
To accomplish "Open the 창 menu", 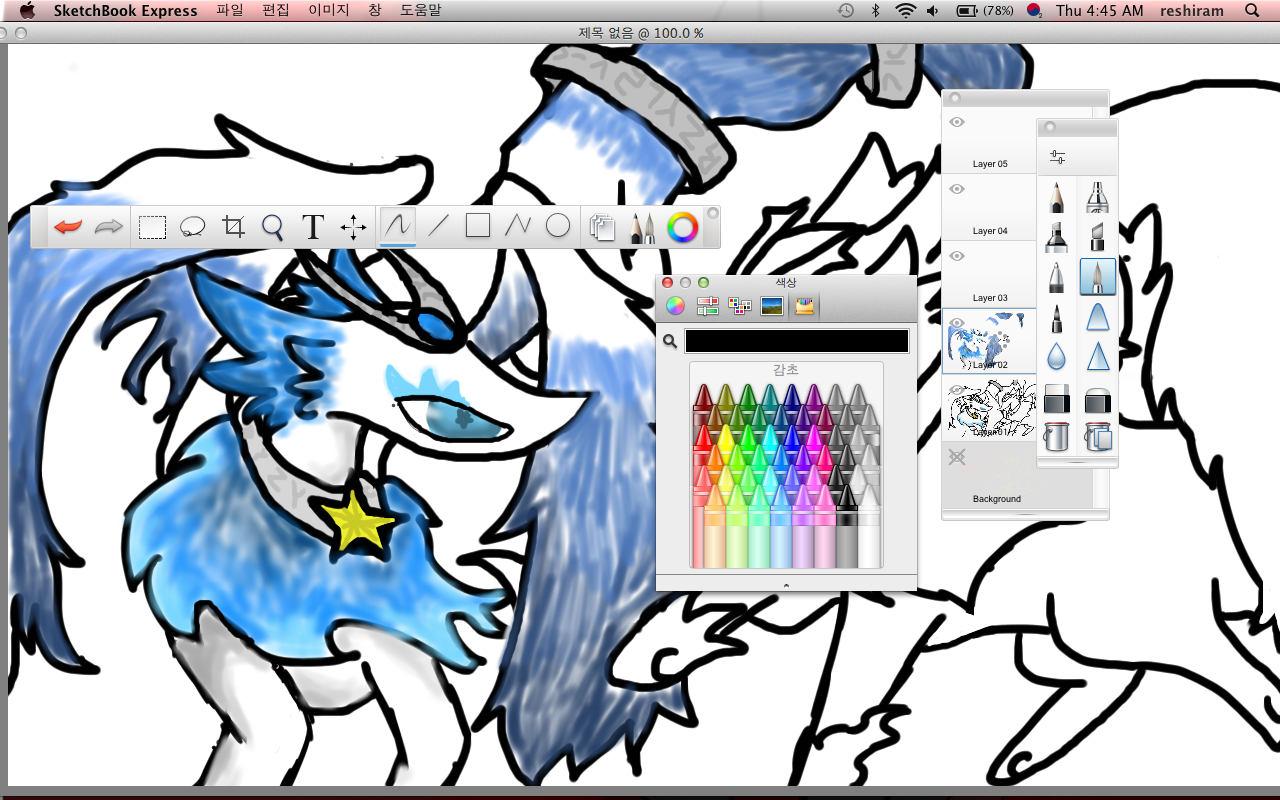I will pos(374,10).
